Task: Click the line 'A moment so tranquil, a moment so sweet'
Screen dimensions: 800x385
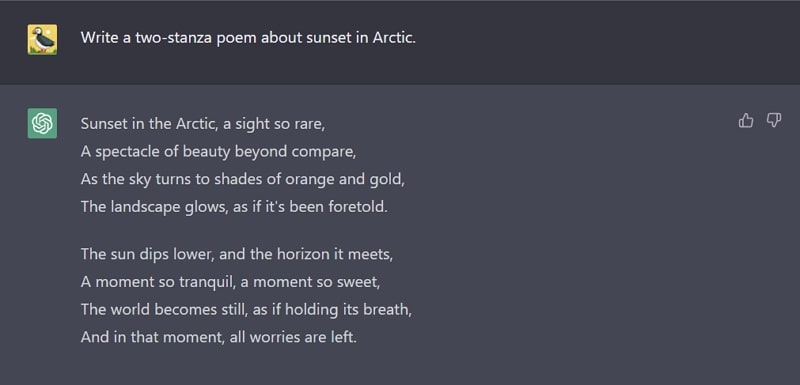Action: tap(230, 281)
